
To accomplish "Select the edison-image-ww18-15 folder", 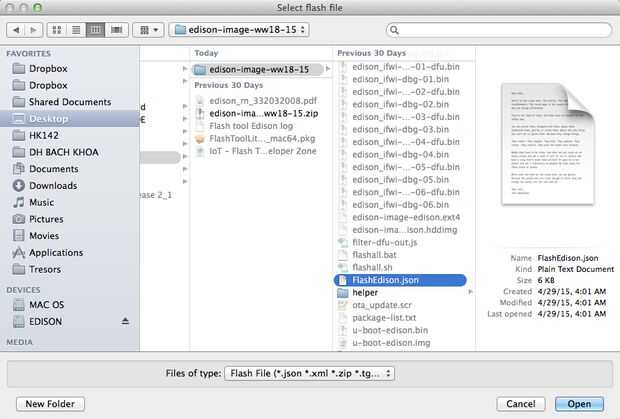I will tap(257, 70).
